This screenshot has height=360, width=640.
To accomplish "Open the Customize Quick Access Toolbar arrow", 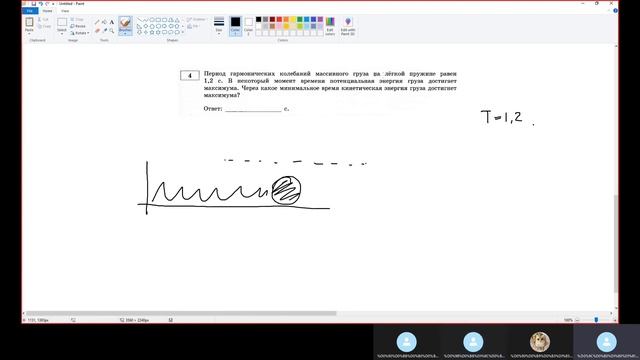I will [53, 4].
